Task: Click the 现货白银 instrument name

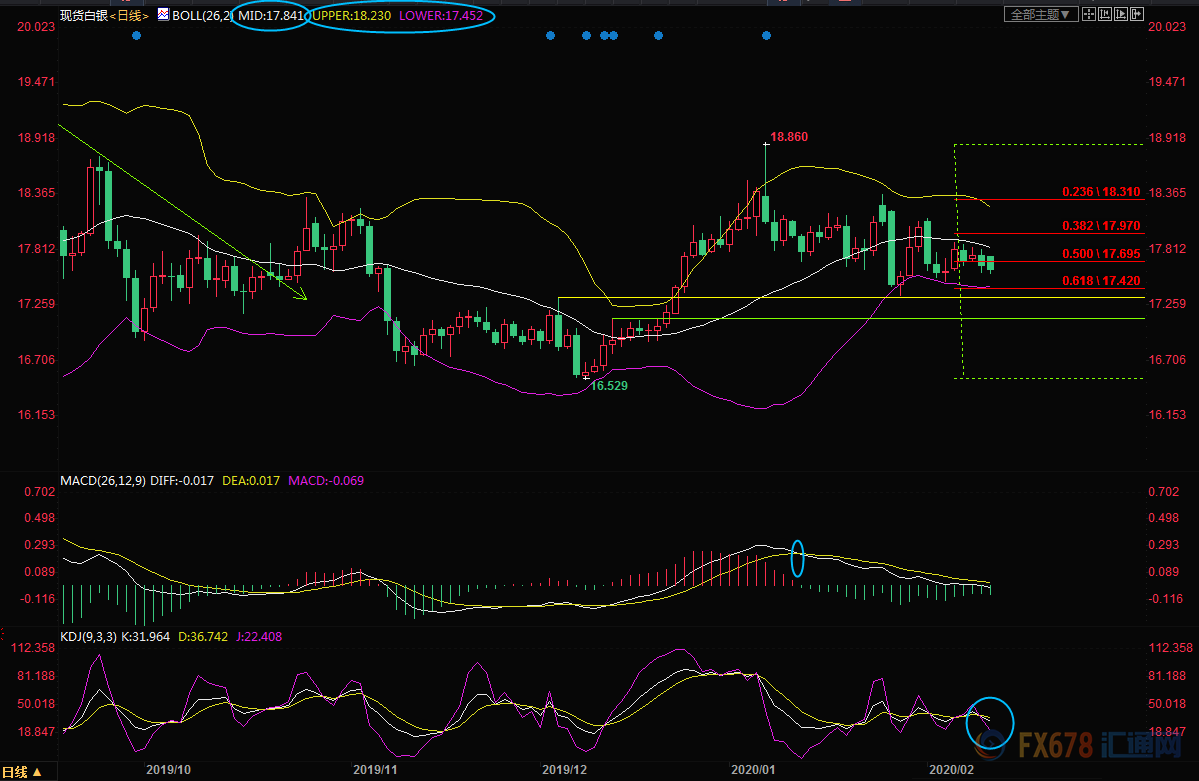Action: (x=83, y=16)
